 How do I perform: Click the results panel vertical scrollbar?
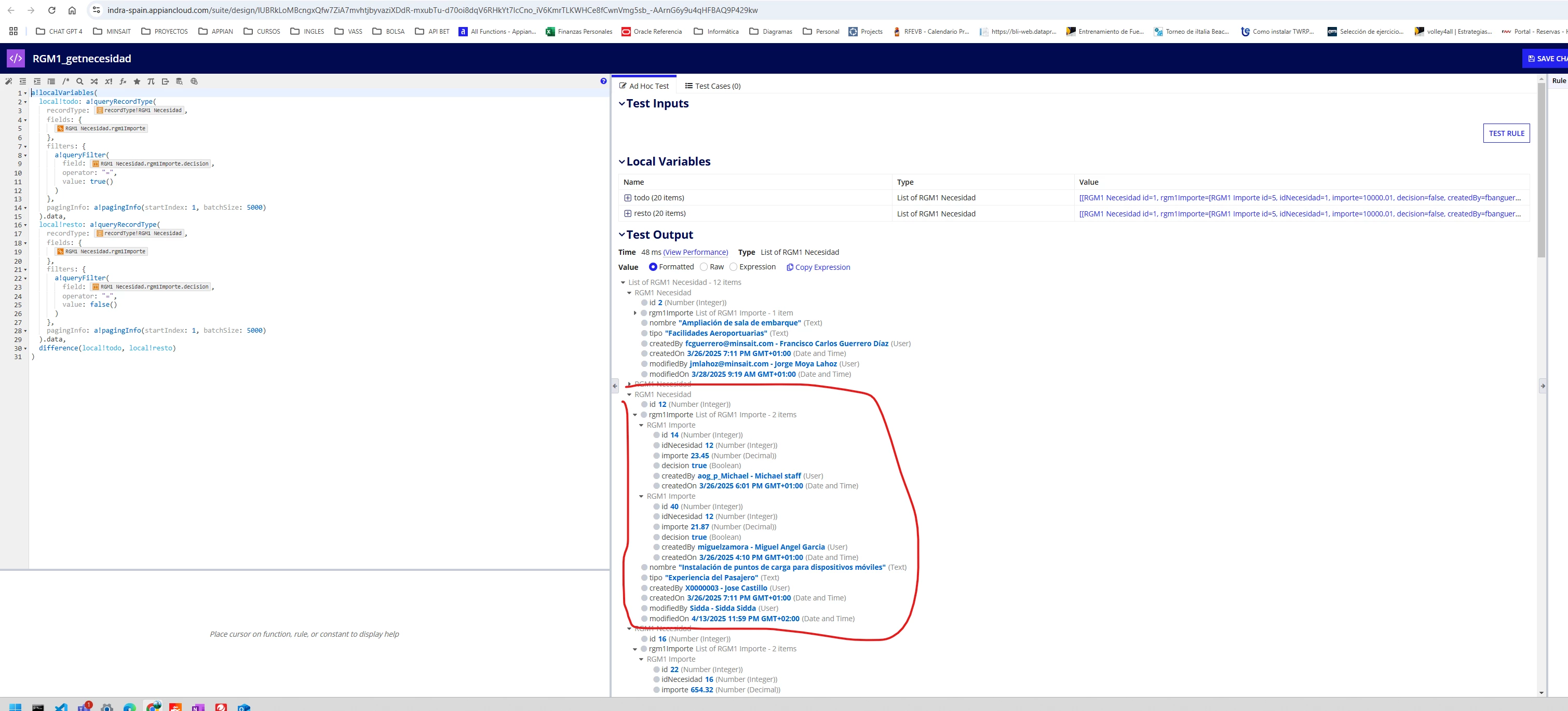click(x=1541, y=170)
